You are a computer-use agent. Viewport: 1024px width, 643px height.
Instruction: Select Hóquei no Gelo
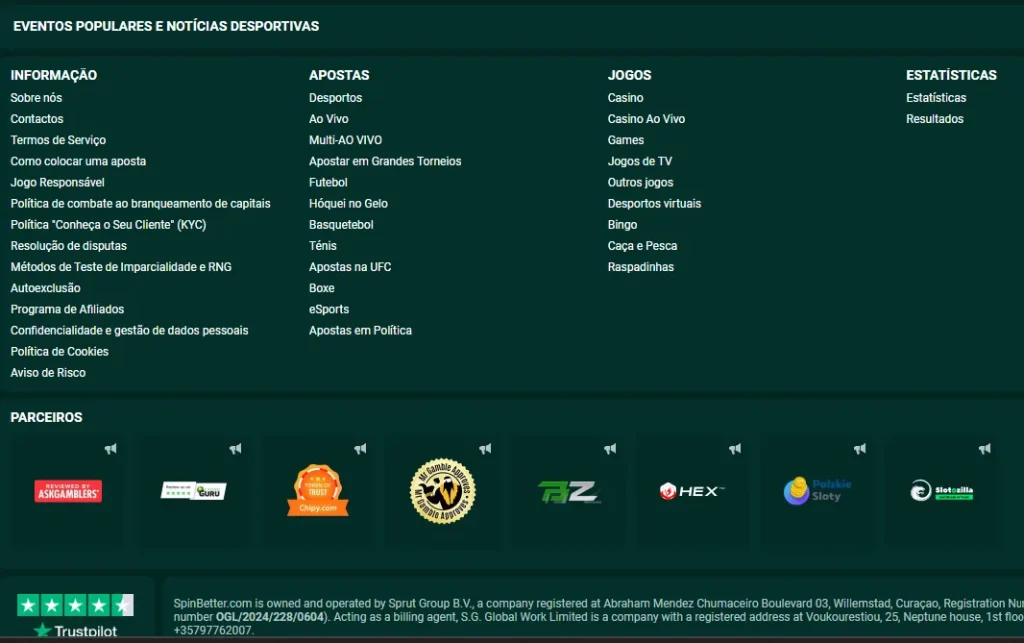348,204
